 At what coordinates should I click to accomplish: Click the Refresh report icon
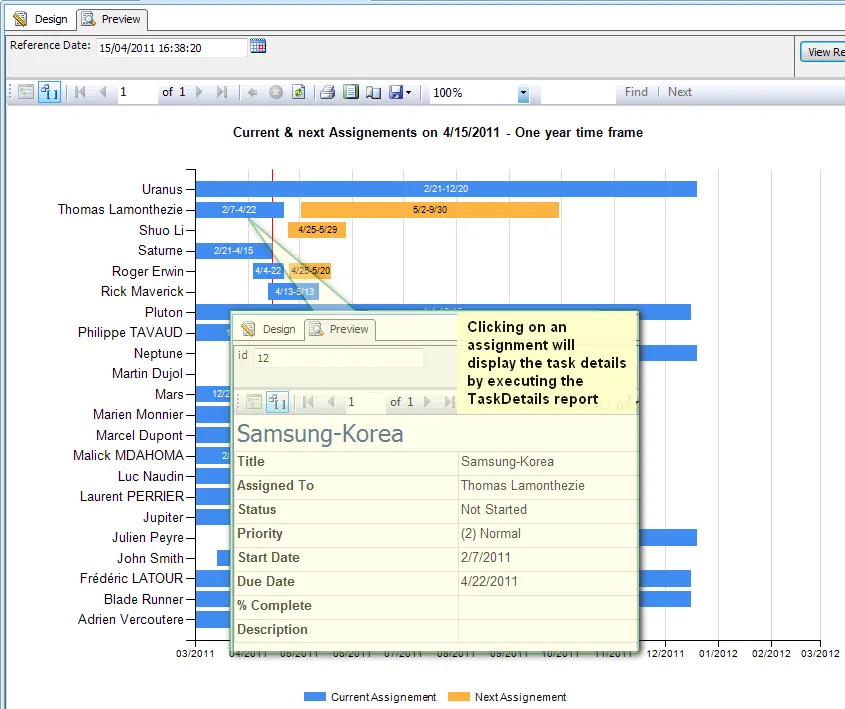point(300,92)
